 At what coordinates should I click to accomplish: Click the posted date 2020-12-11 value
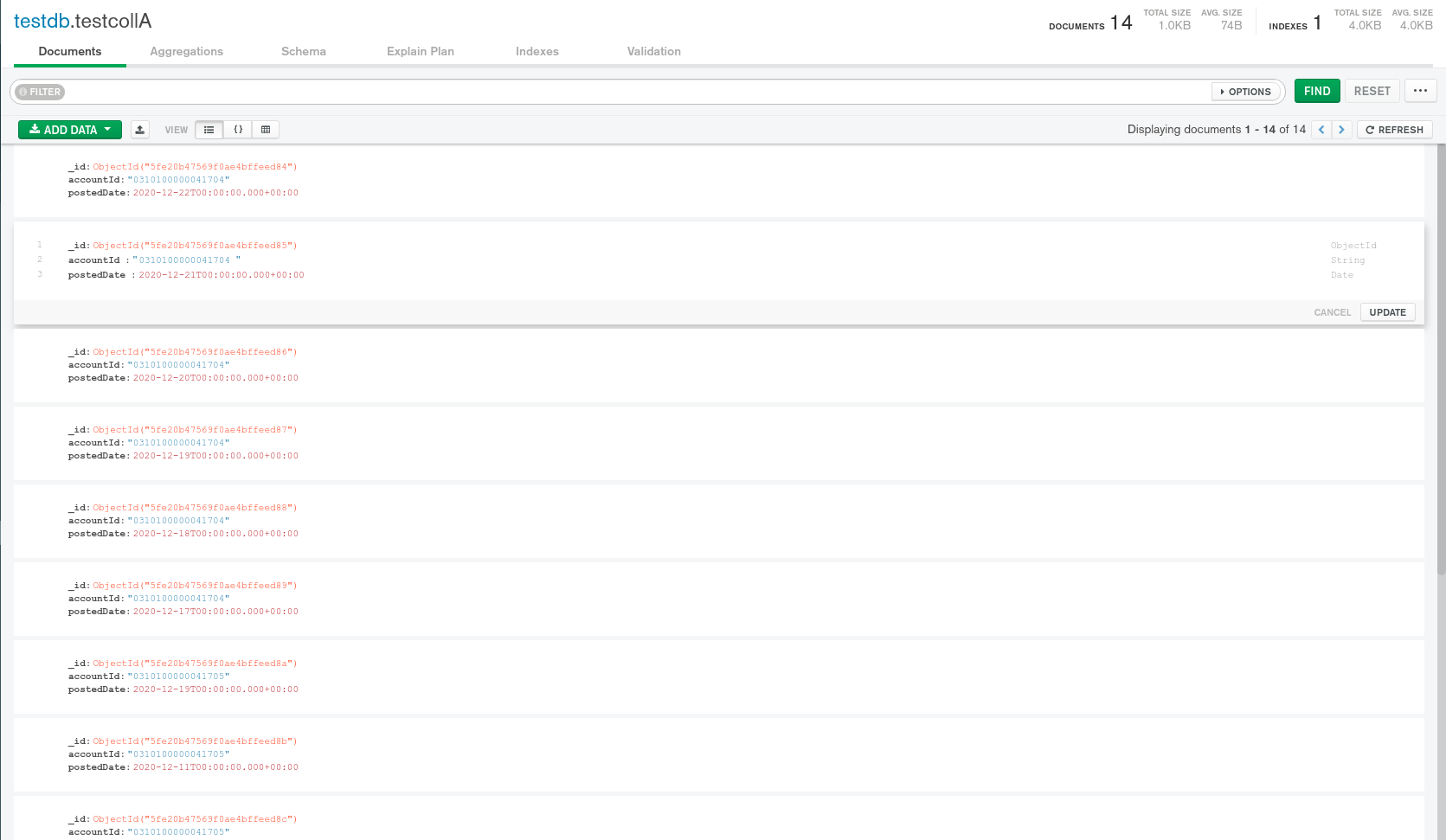(215, 767)
